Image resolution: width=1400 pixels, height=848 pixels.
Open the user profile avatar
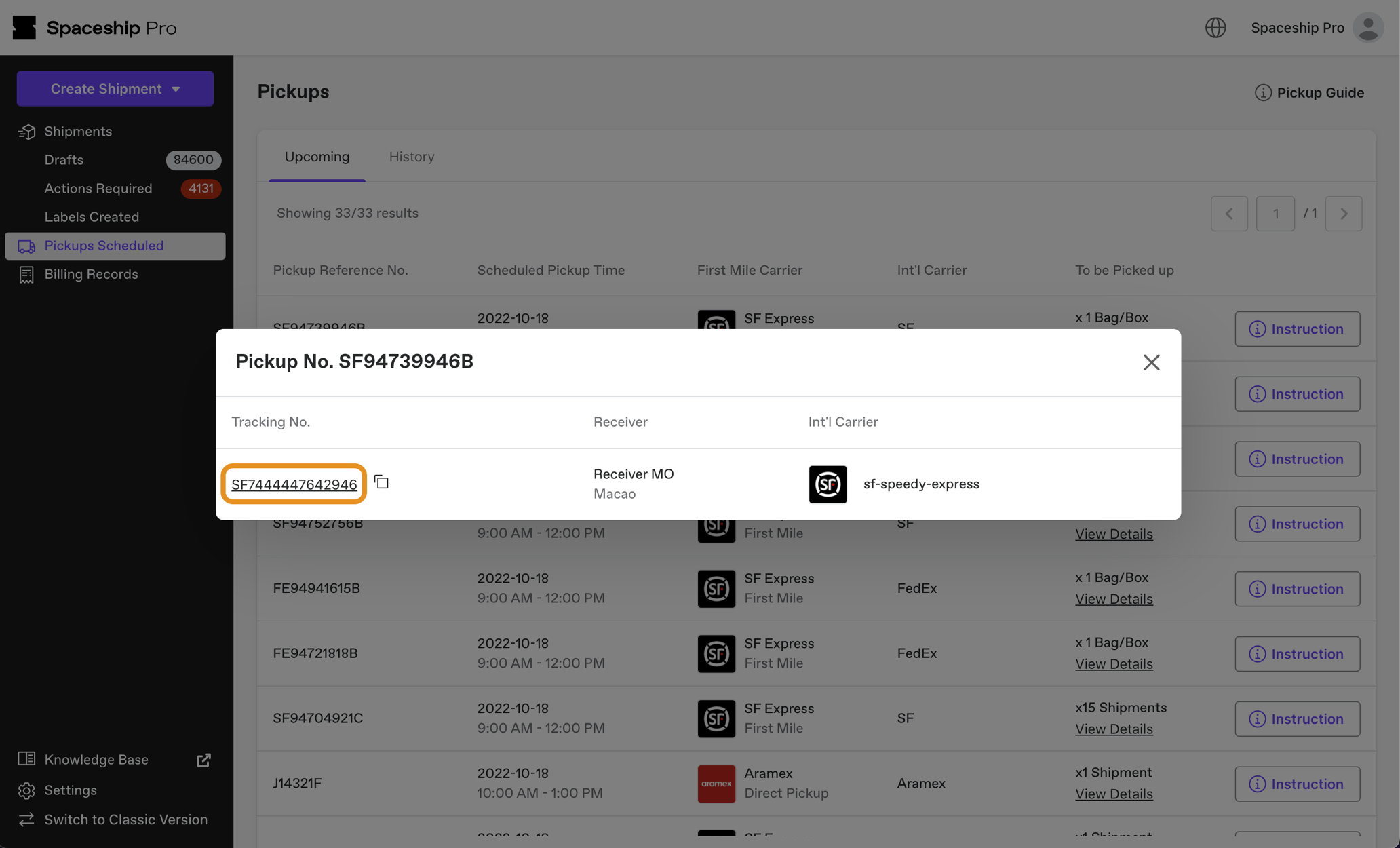(x=1368, y=28)
